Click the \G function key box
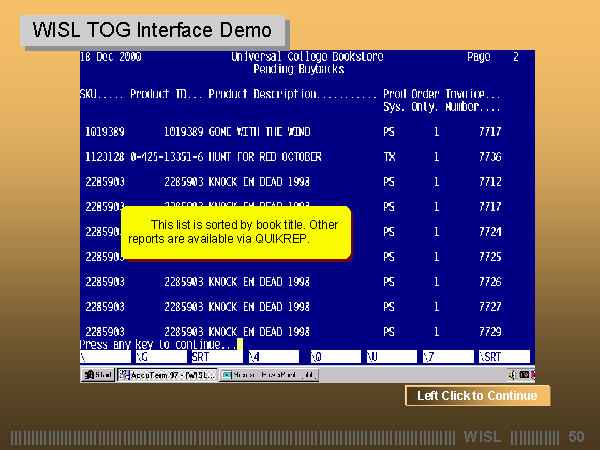Image resolution: width=600 pixels, height=450 pixels. 160,356
